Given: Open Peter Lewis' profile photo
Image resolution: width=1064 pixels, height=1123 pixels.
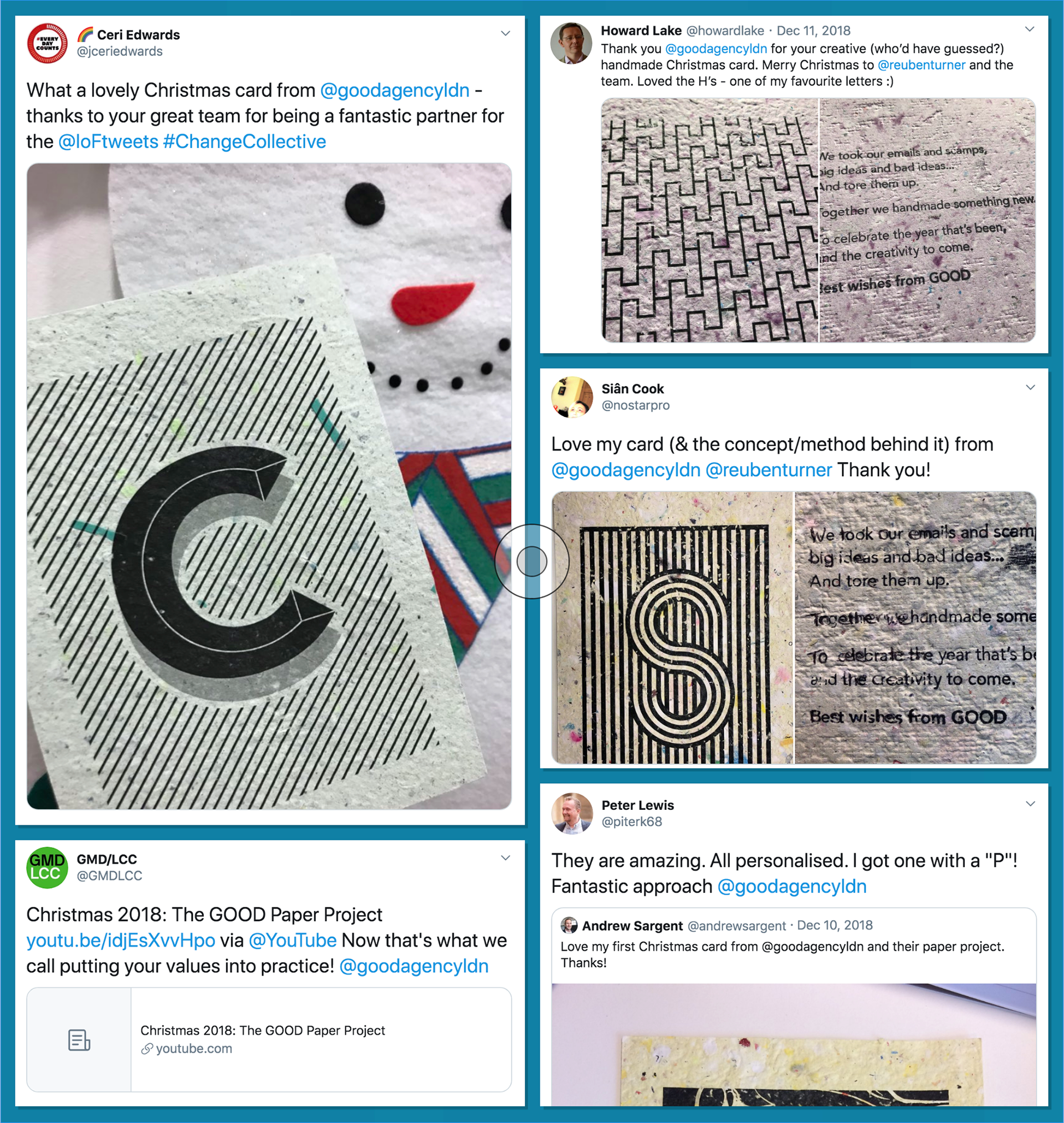Looking at the screenshot, I should pyautogui.click(x=572, y=813).
